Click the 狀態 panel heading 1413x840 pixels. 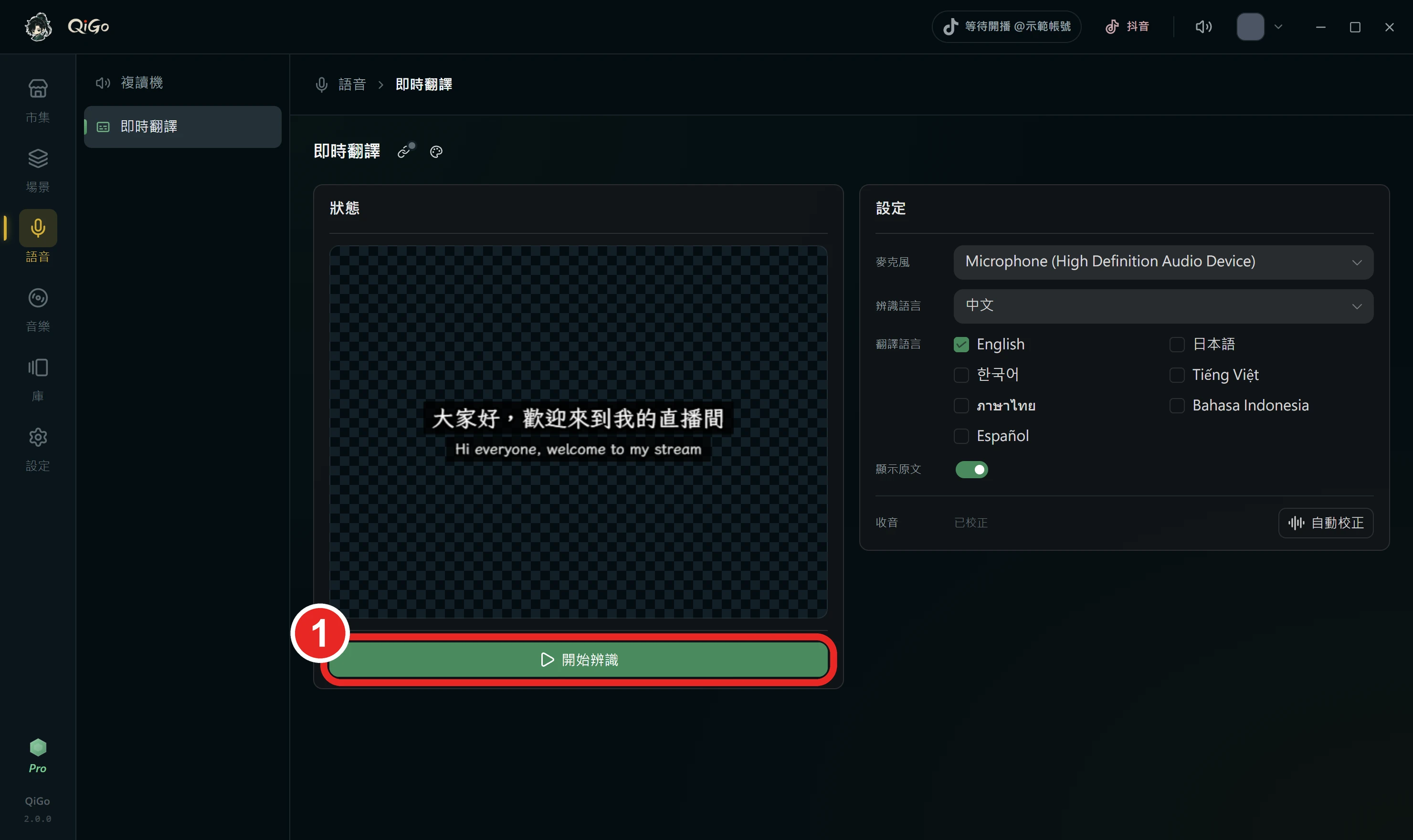(x=344, y=208)
